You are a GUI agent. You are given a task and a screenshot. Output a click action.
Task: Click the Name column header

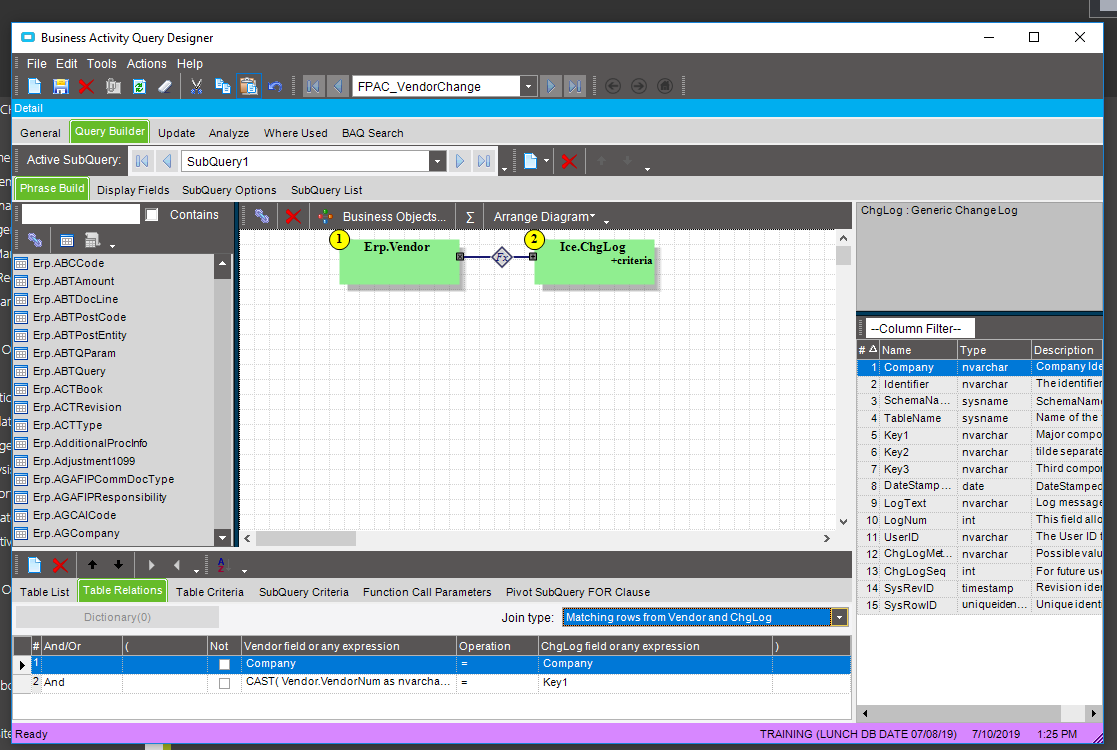pos(918,350)
